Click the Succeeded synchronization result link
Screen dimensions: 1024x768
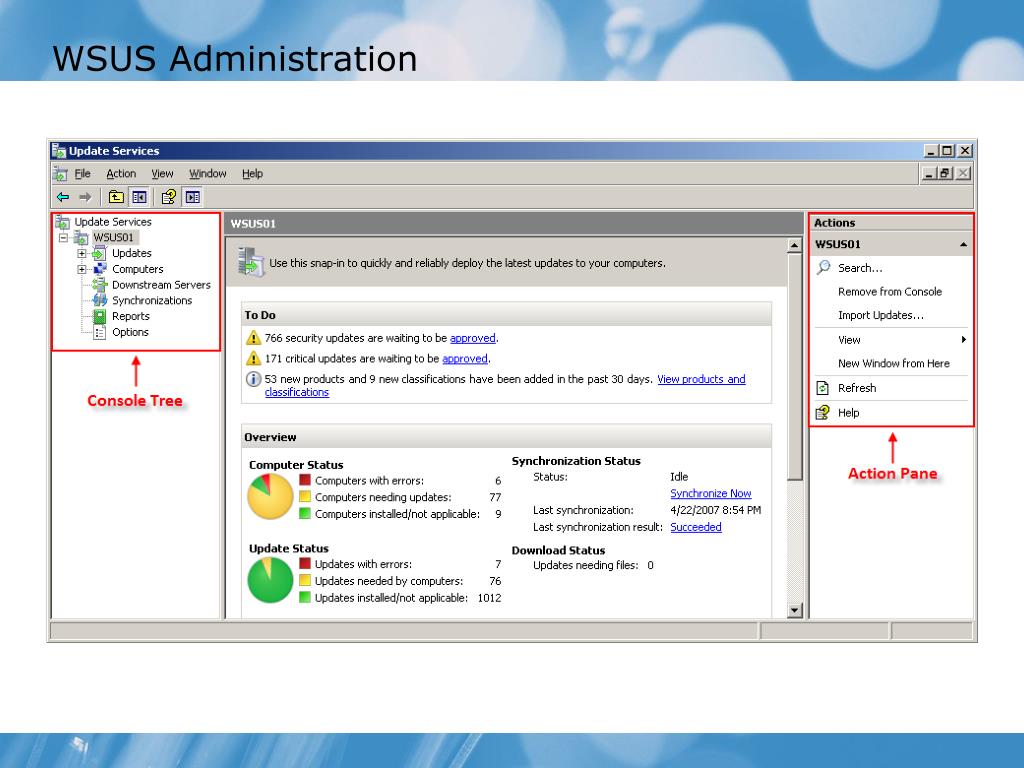(x=696, y=527)
